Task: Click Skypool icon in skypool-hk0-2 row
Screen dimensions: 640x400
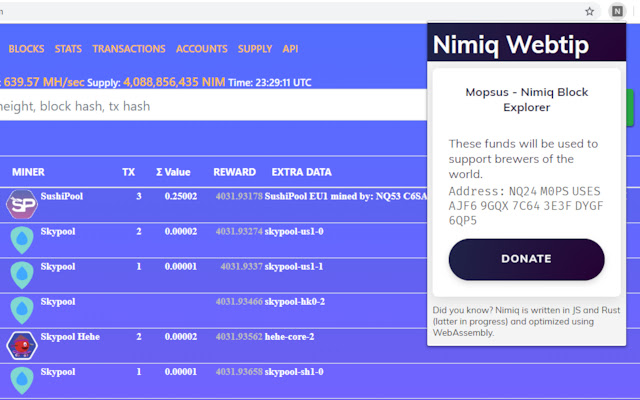Action: click(x=22, y=310)
